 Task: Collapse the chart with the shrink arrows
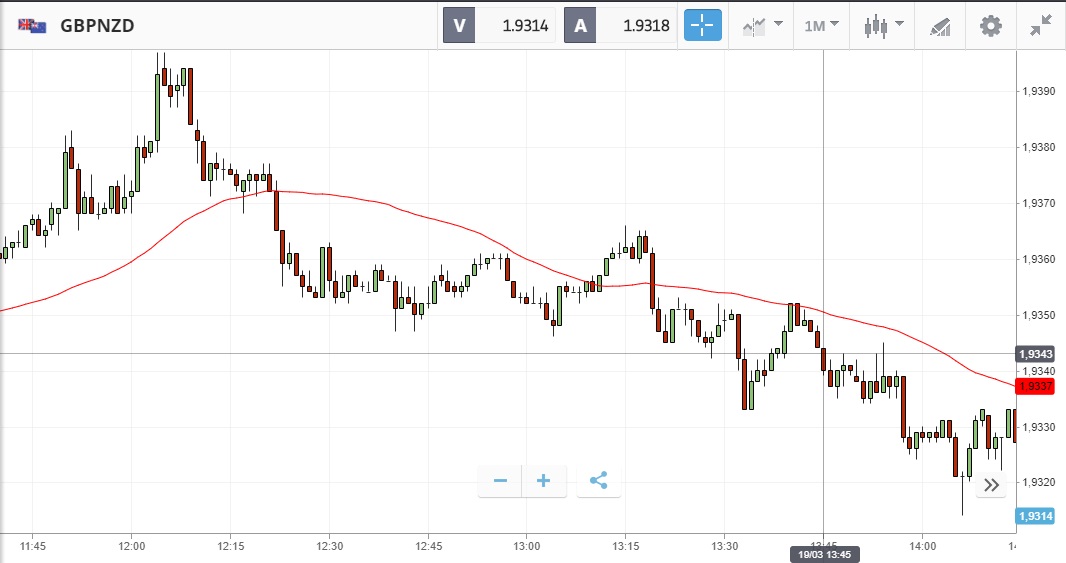tap(1041, 25)
